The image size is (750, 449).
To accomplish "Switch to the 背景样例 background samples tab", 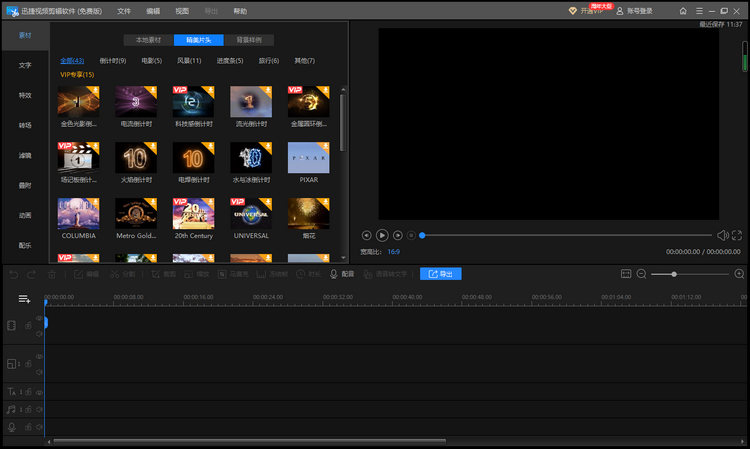I will 249,40.
